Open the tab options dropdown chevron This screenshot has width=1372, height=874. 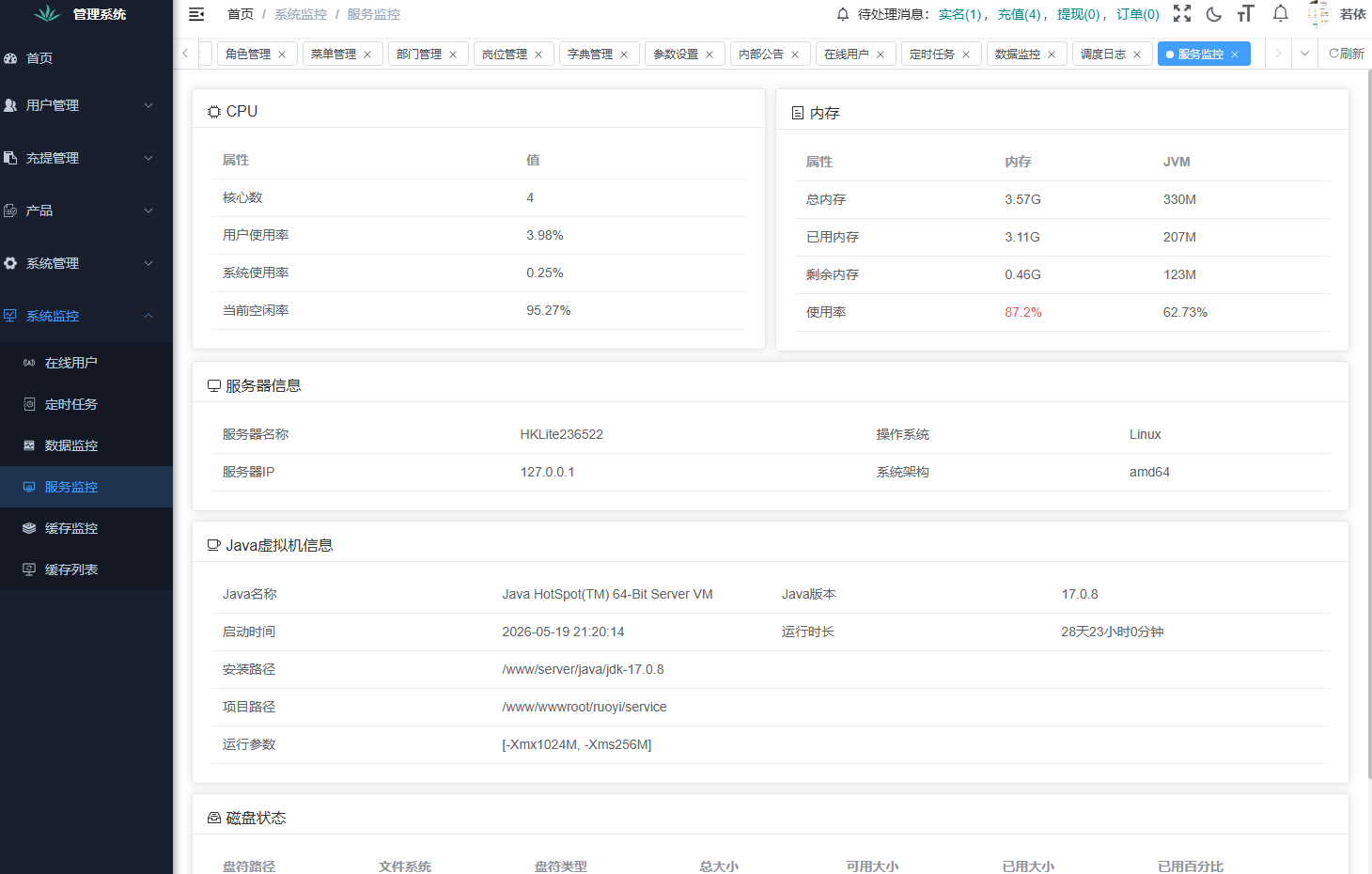click(x=1304, y=54)
